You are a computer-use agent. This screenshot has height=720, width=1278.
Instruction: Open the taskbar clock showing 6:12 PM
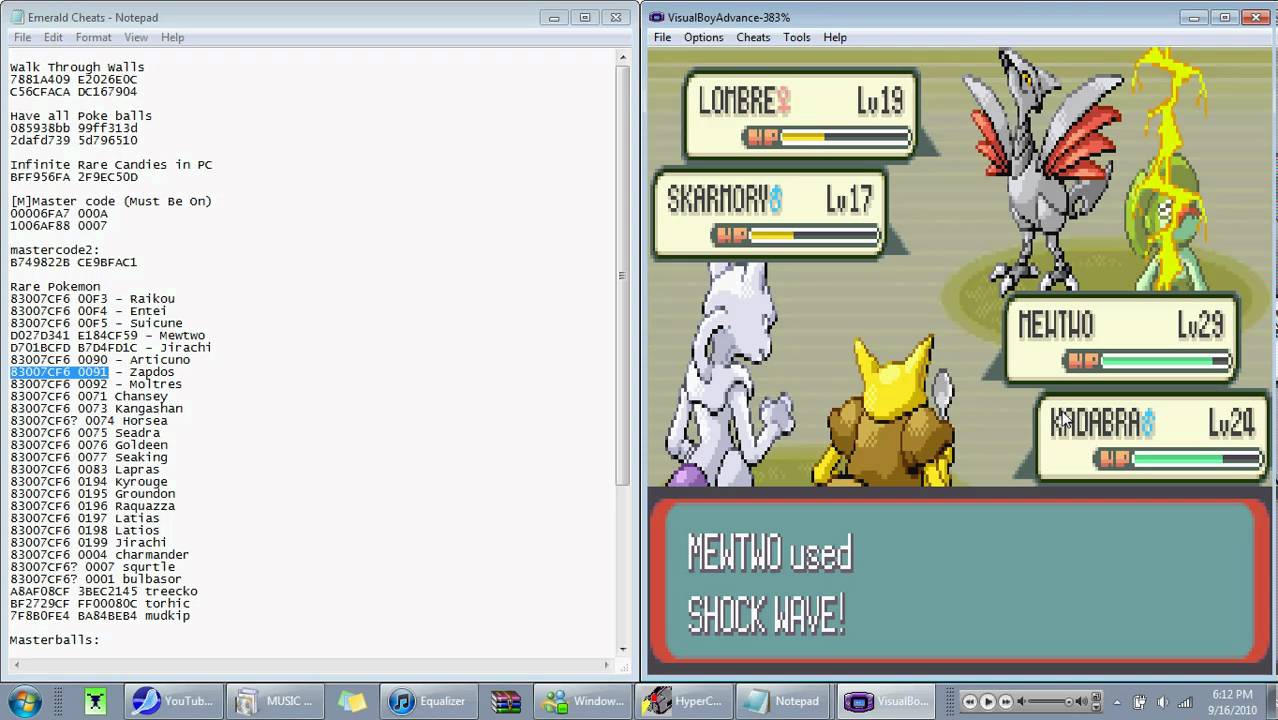click(x=1231, y=702)
